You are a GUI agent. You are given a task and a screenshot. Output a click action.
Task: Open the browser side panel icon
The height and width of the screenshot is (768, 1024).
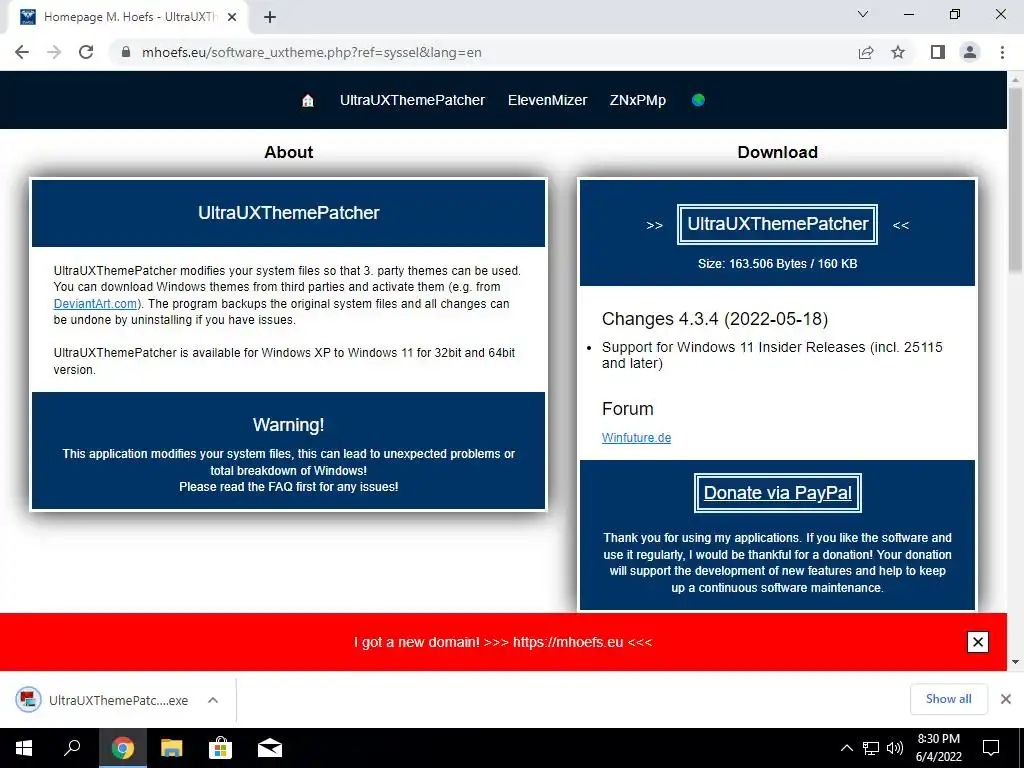click(x=938, y=52)
